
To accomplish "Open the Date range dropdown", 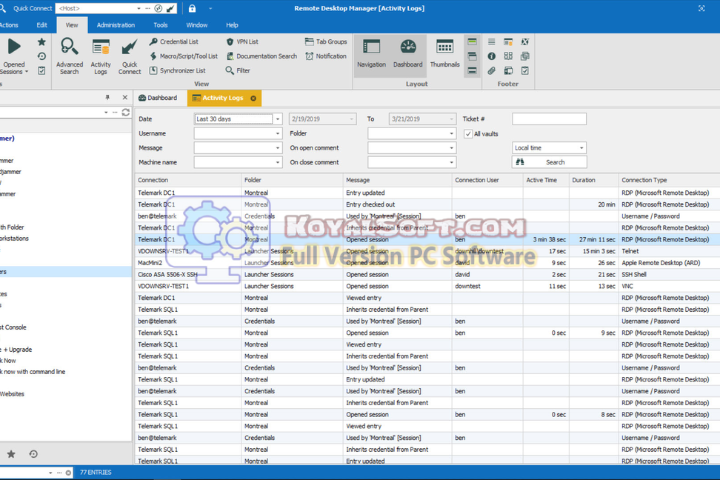I will (x=277, y=119).
